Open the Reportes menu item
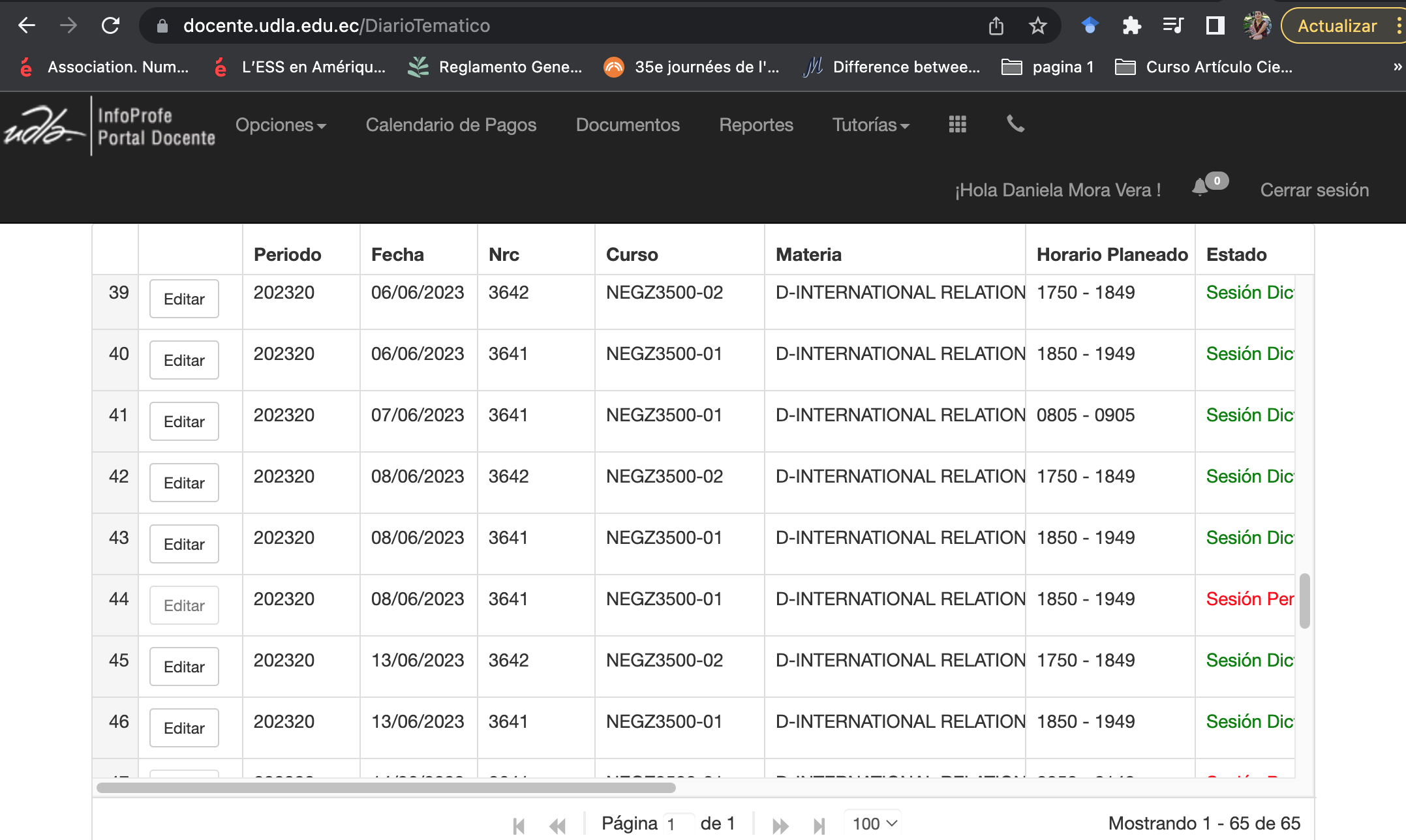Viewport: 1406px width, 840px height. pyautogui.click(x=756, y=125)
